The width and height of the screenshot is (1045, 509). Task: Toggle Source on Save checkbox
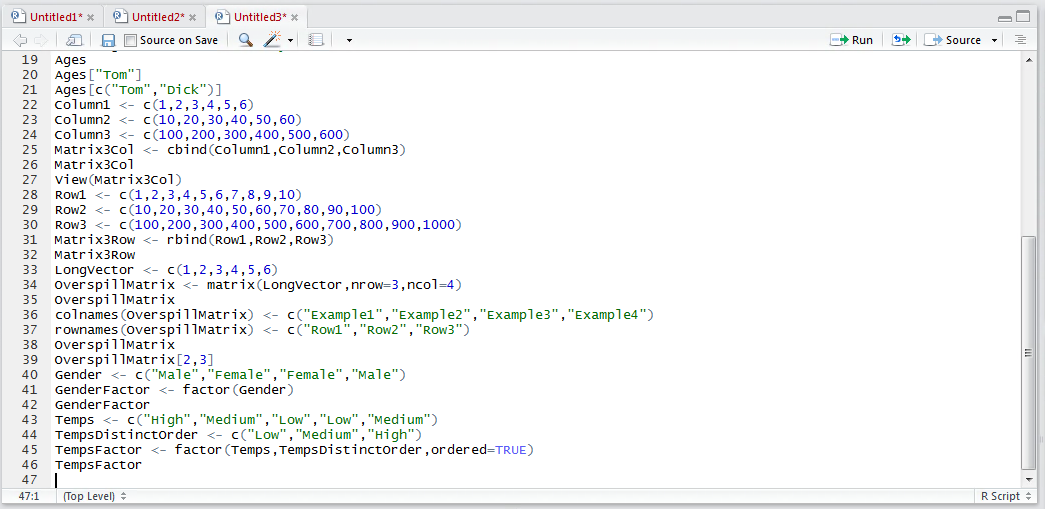tap(130, 40)
